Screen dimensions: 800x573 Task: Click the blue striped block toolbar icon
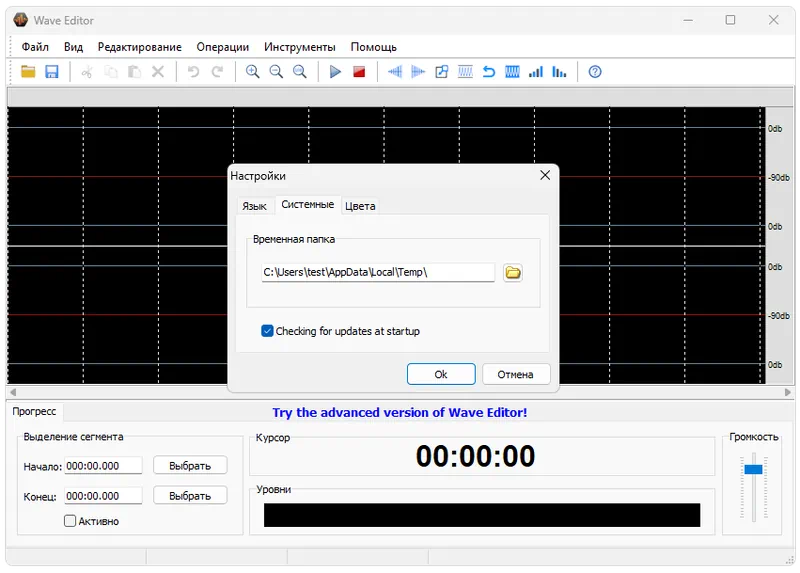(512, 72)
